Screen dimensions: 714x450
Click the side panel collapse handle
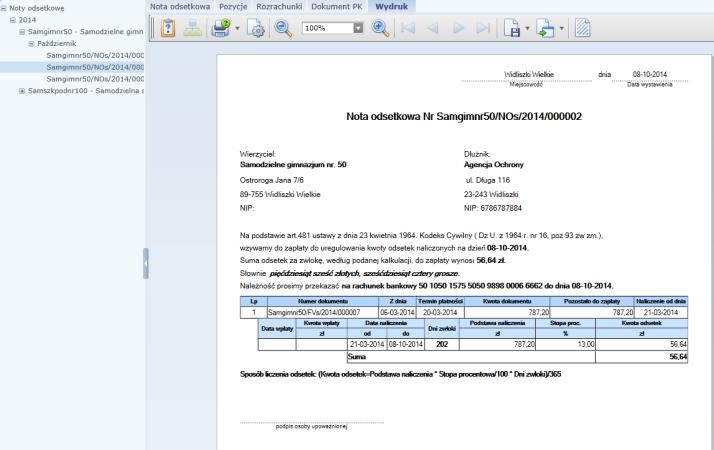coord(146,263)
